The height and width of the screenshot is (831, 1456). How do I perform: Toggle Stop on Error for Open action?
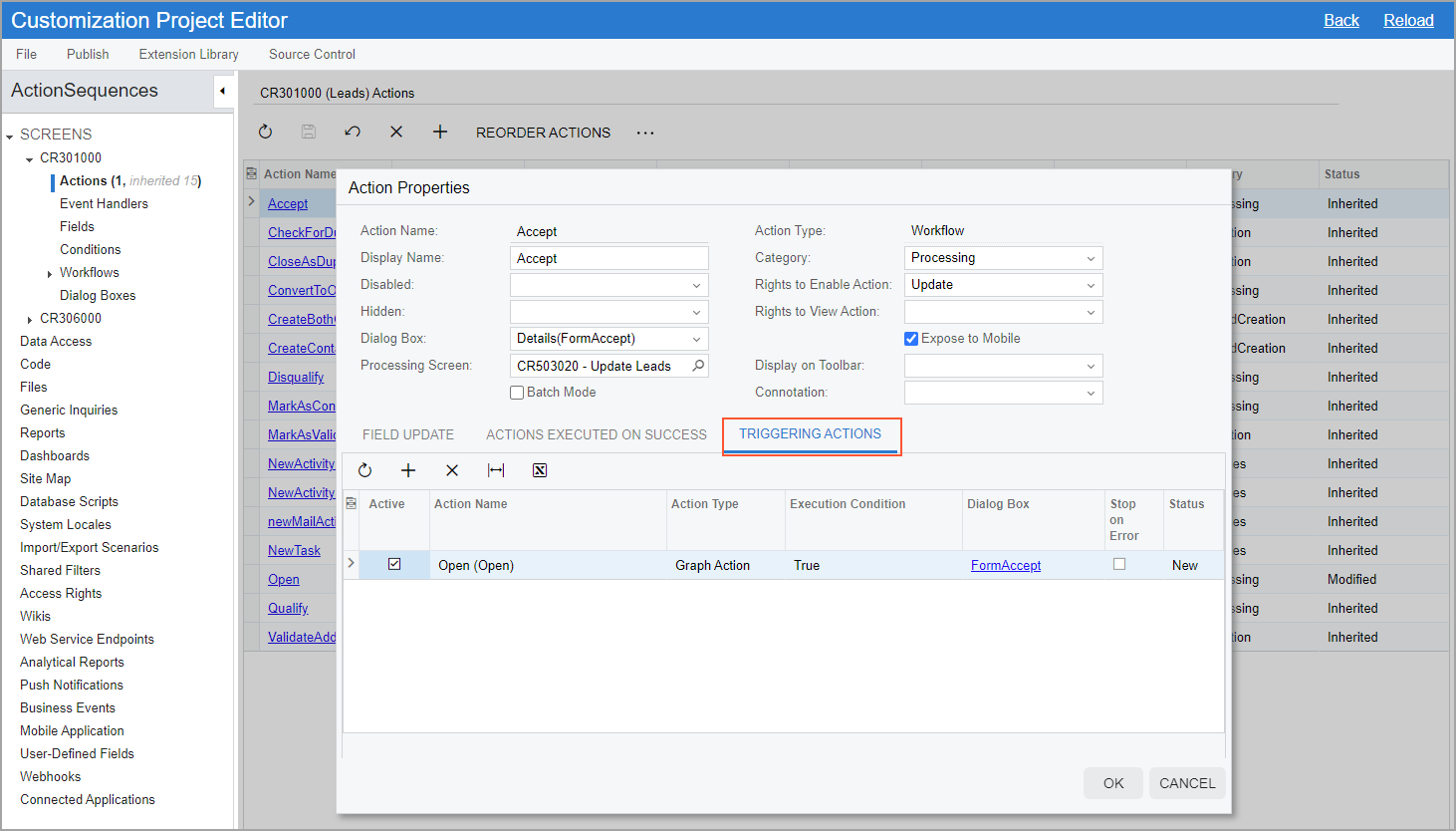click(1119, 564)
